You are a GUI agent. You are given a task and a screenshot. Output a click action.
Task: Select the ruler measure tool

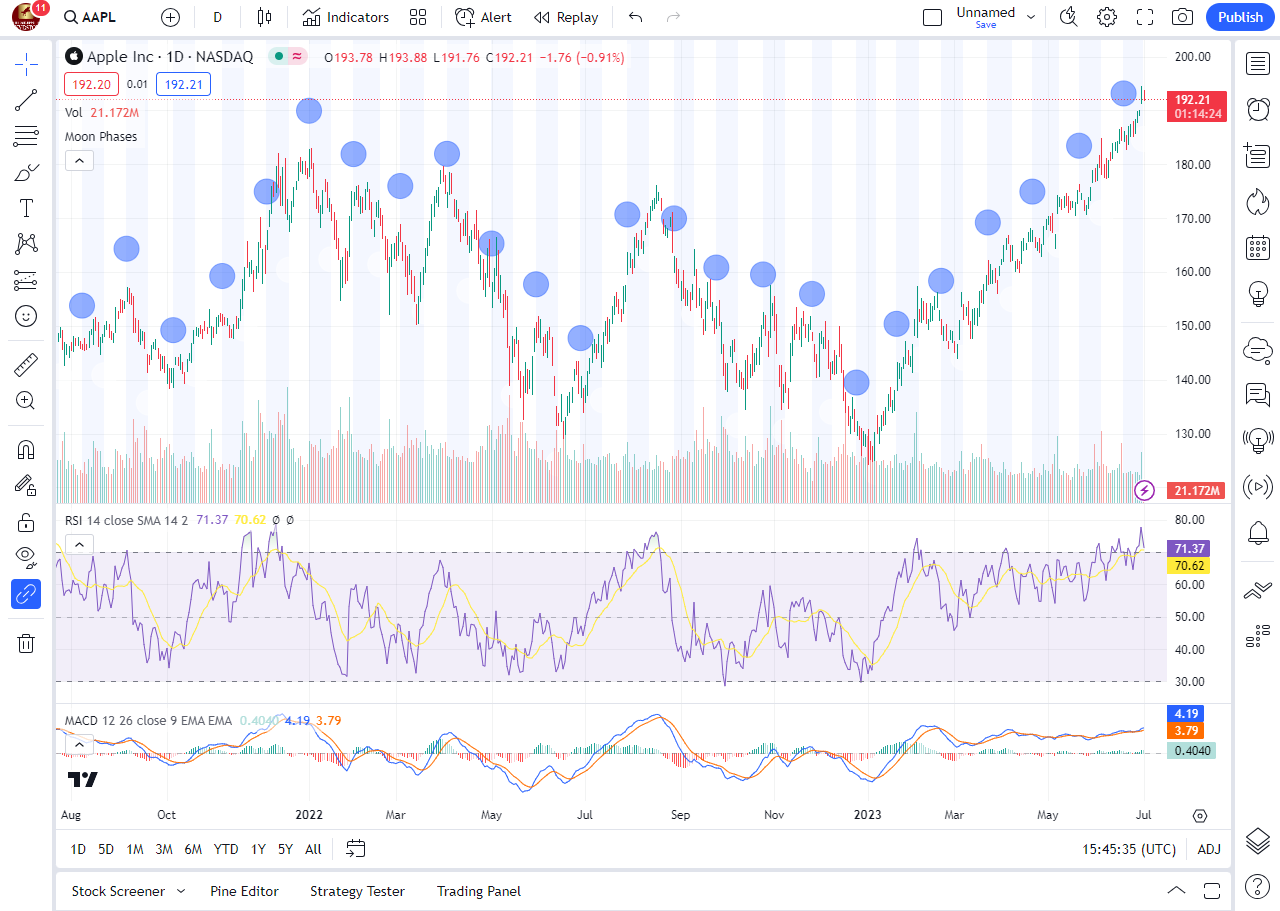coord(26,364)
